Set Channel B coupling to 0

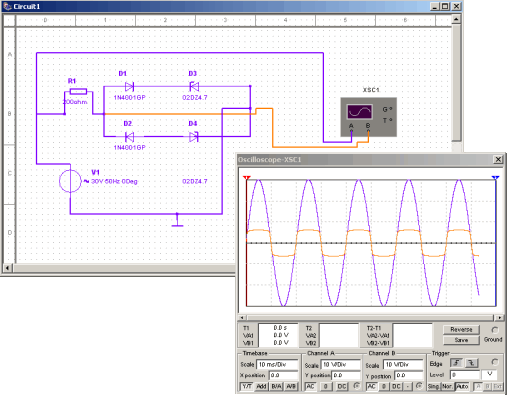coord(384,386)
